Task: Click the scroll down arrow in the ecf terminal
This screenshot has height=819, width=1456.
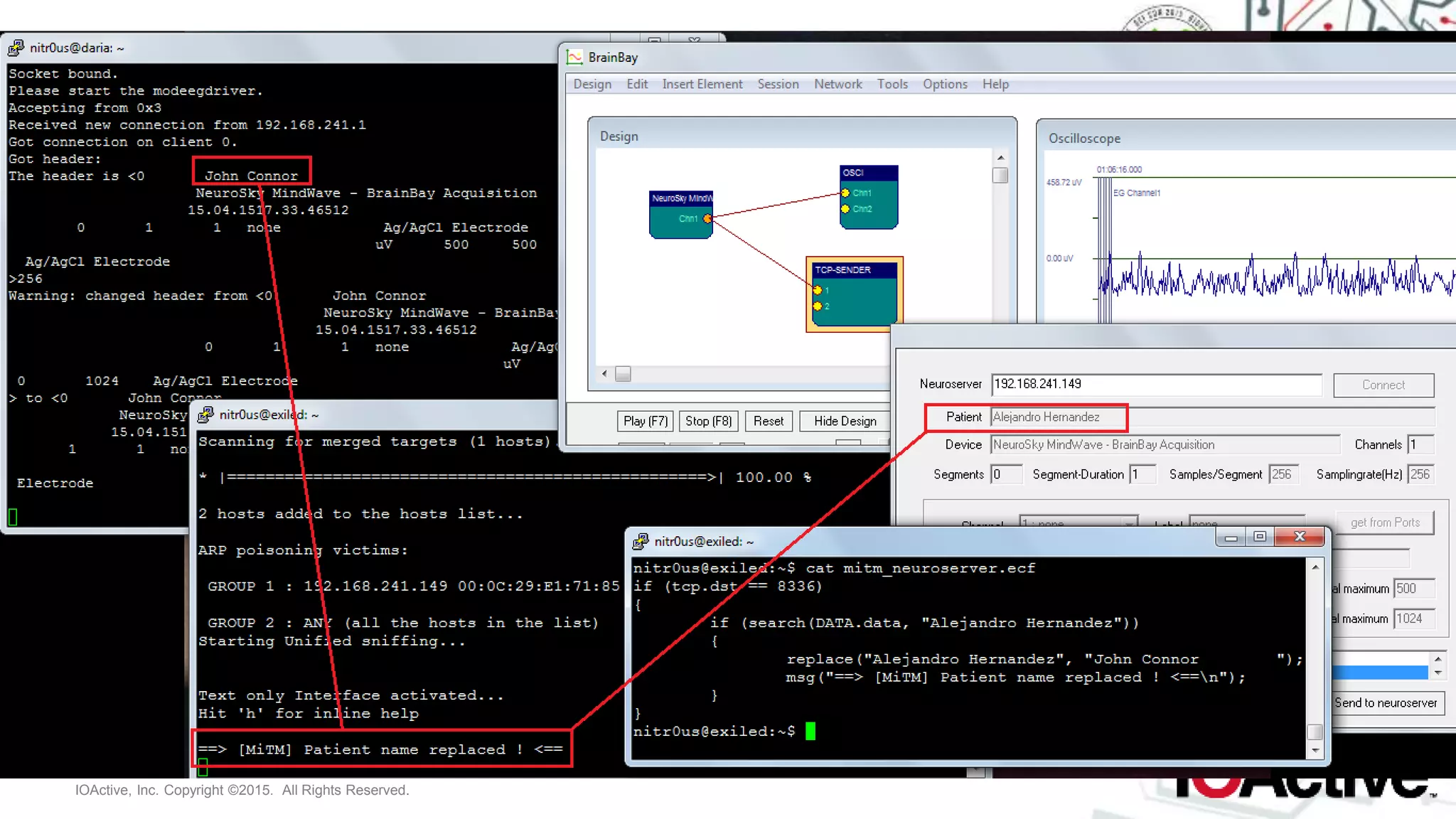Action: point(1315,750)
